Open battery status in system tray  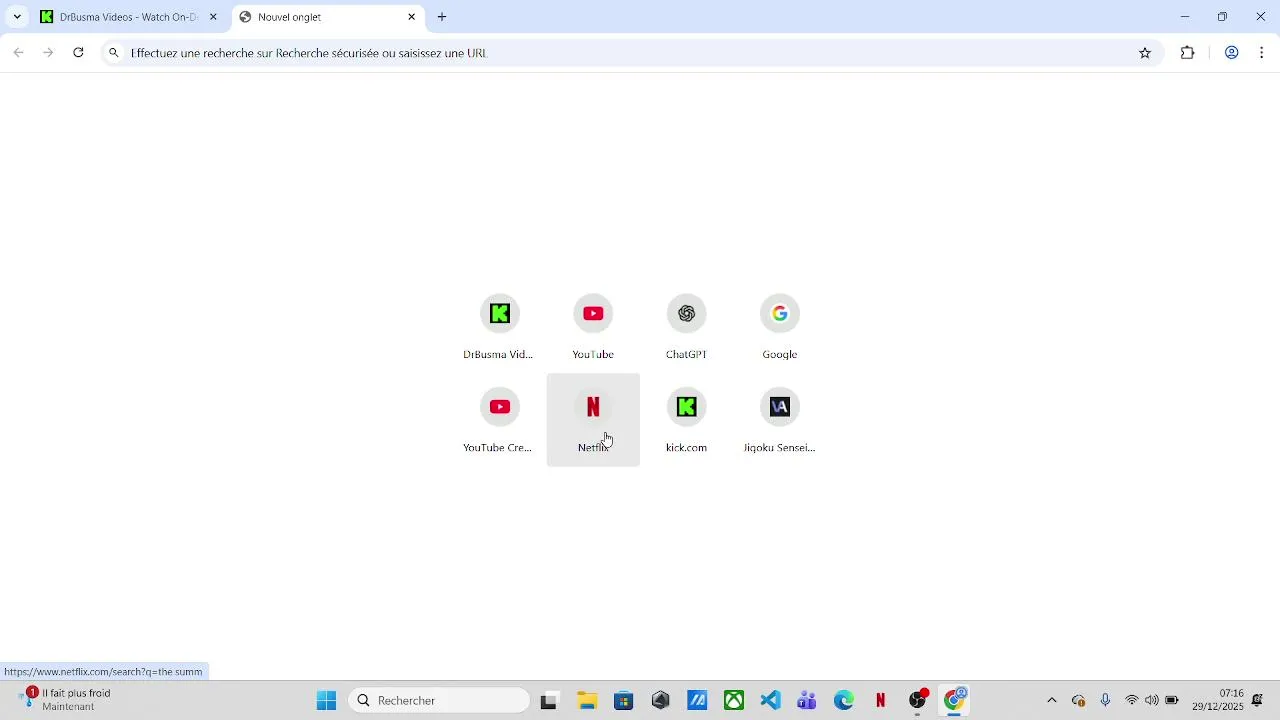(x=1172, y=701)
